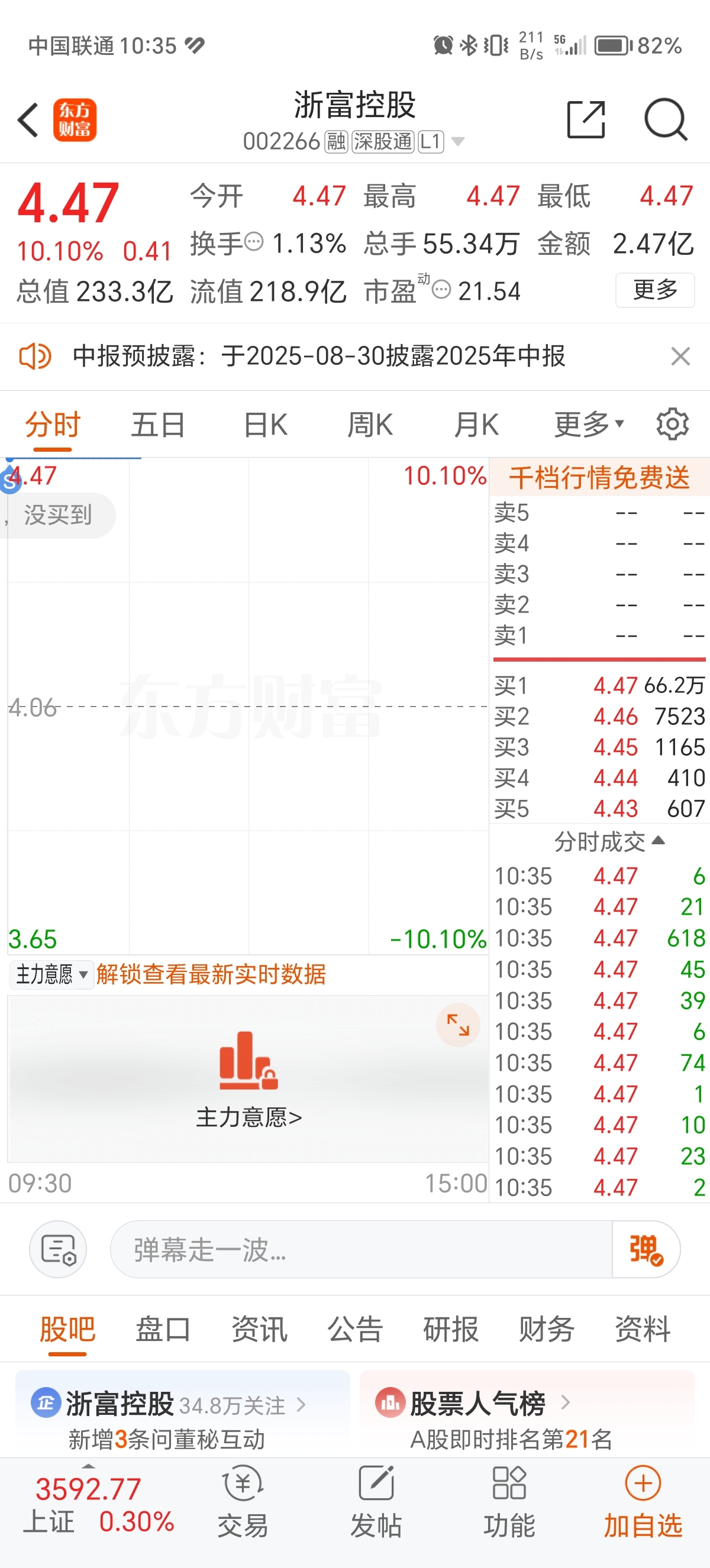Switch to the 五日 chart tab

(x=159, y=425)
